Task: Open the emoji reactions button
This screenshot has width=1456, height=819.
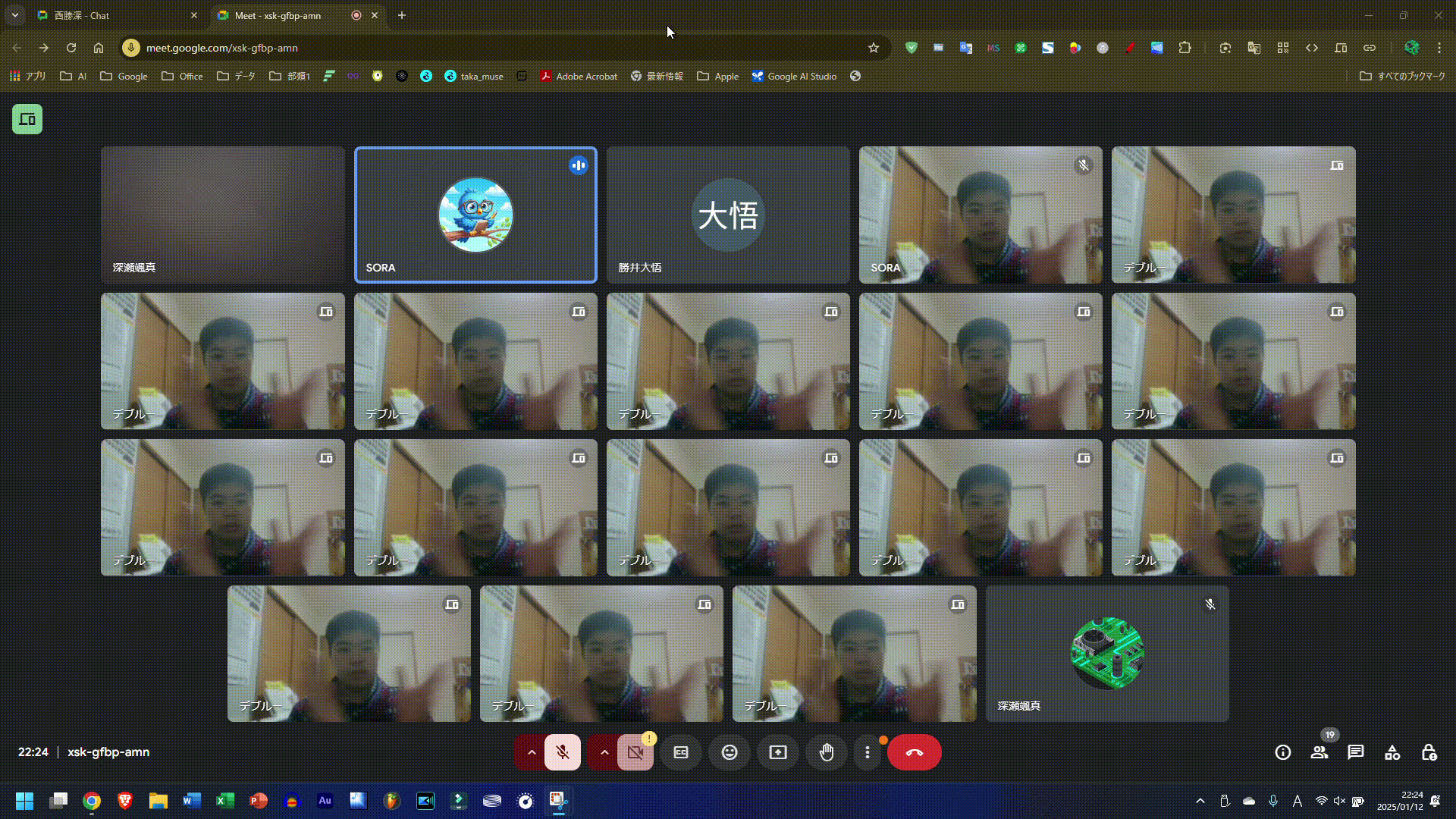Action: [730, 752]
